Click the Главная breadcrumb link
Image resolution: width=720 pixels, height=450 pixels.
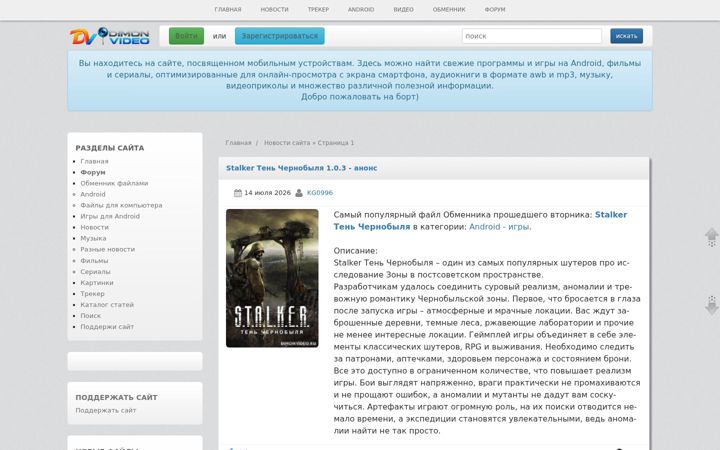pos(238,143)
